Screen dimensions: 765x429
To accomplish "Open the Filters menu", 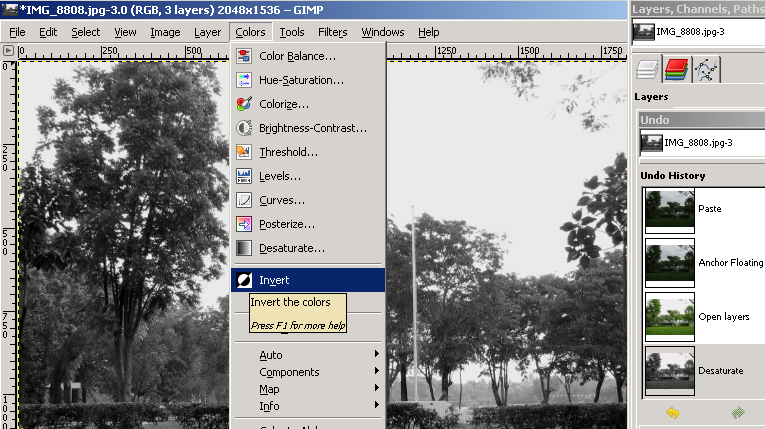I will click(333, 32).
